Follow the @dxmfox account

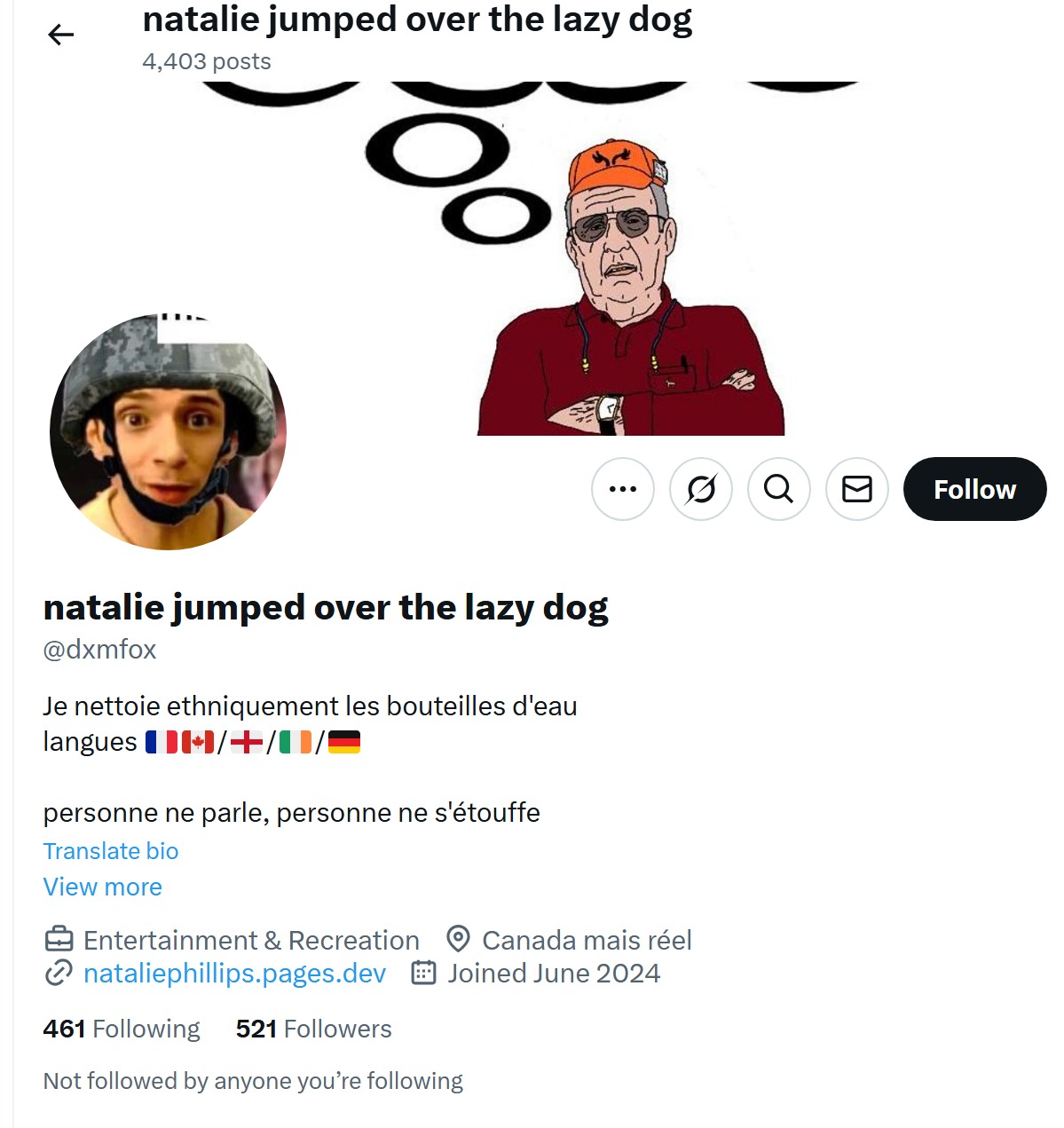tap(974, 489)
